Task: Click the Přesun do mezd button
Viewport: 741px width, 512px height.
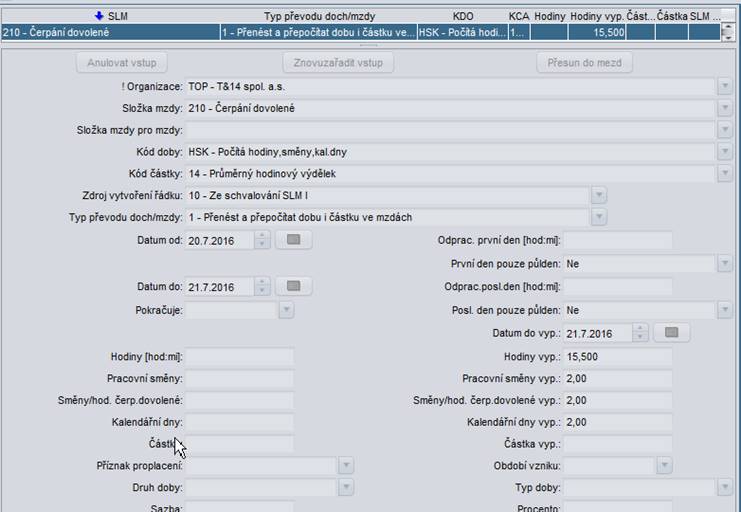Action: (585, 63)
